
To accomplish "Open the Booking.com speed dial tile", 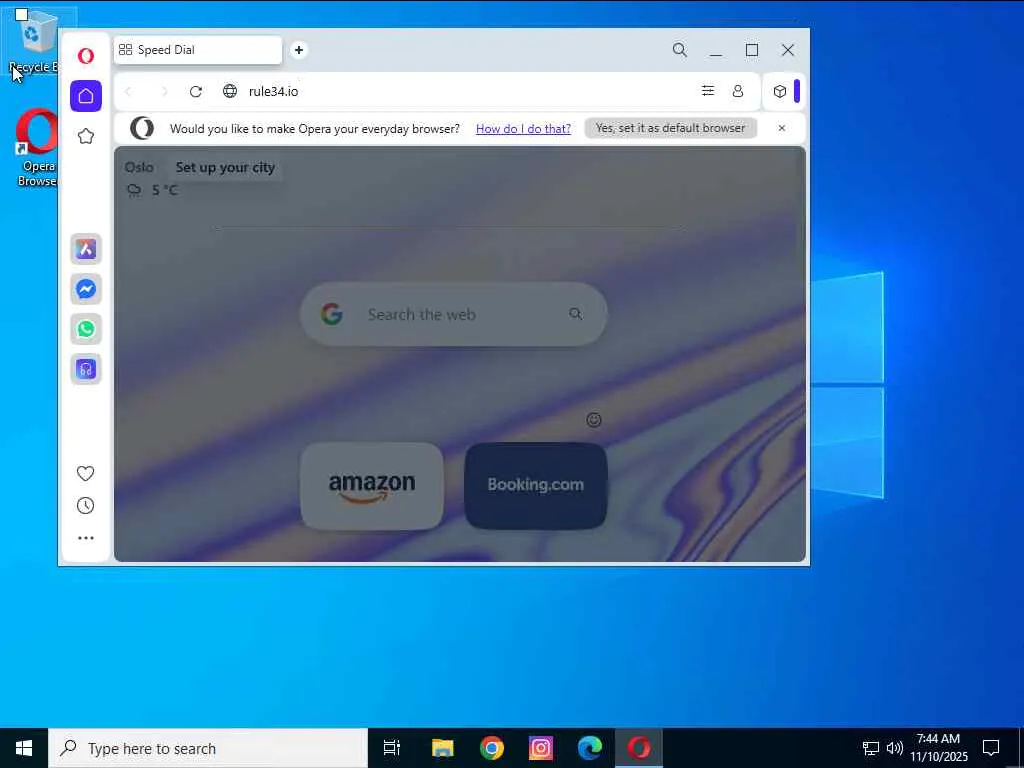I will [x=536, y=486].
